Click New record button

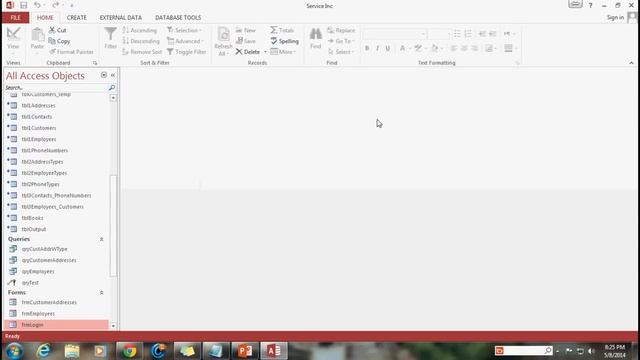tap(246, 30)
